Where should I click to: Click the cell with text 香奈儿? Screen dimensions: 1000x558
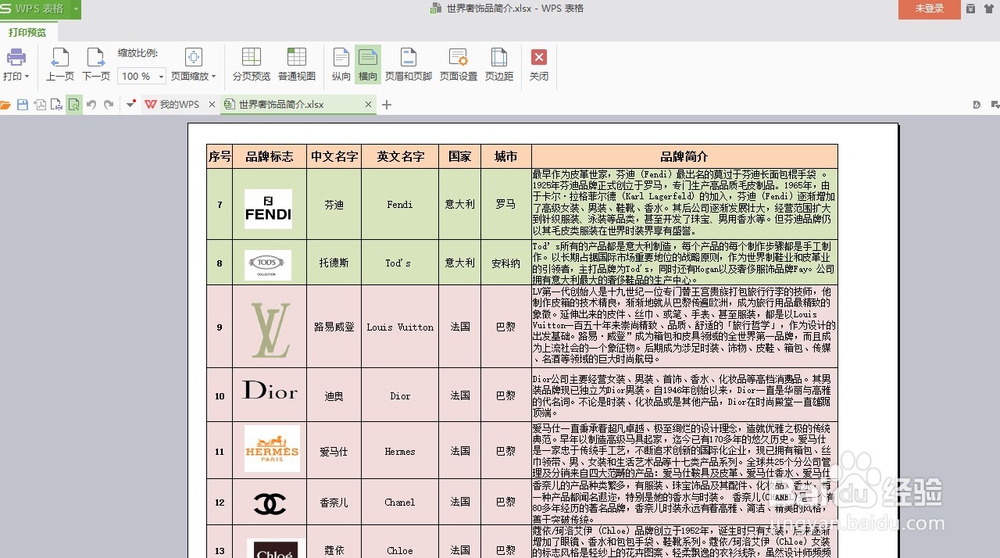click(334, 503)
